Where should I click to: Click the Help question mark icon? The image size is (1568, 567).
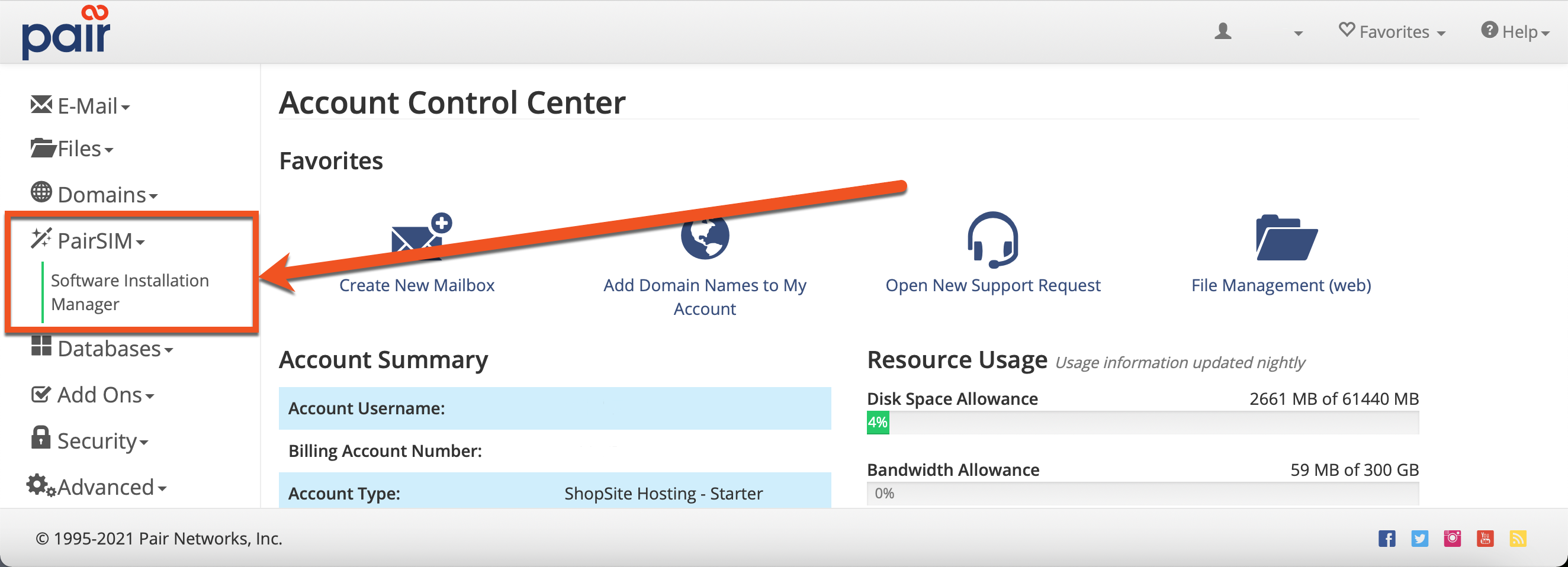click(x=1489, y=29)
